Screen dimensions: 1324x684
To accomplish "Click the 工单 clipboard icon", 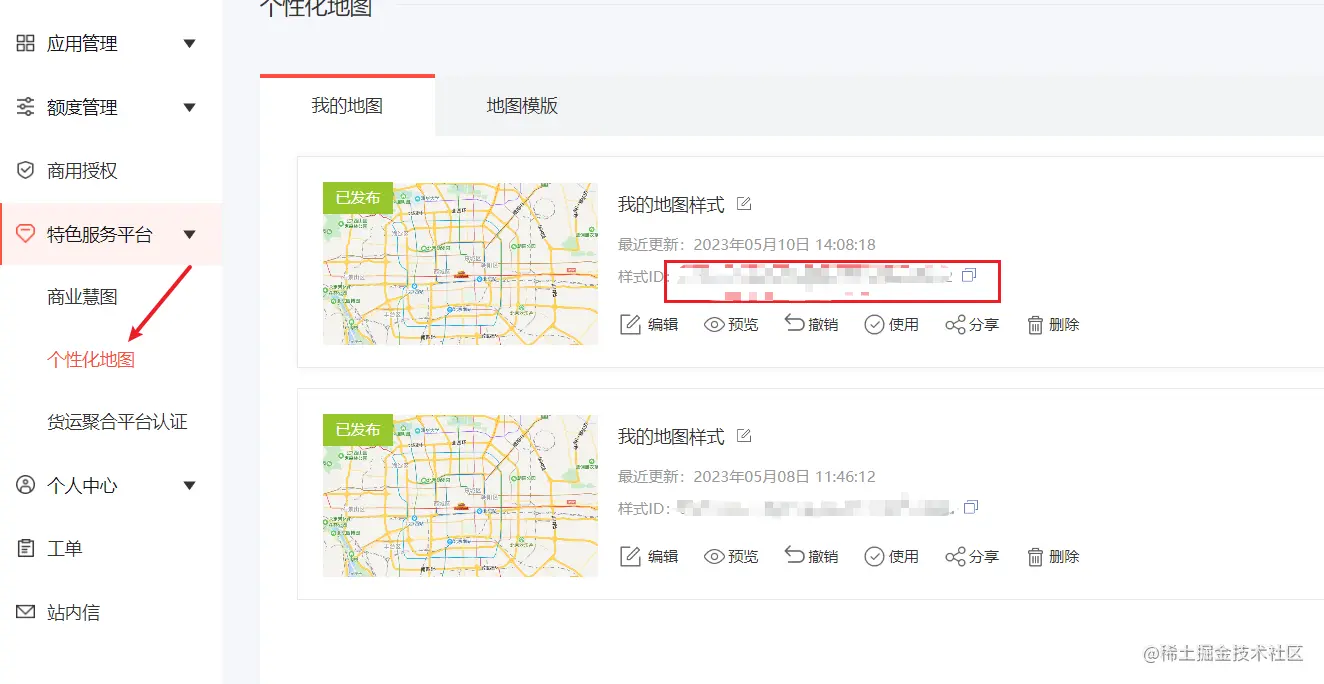I will pyautogui.click(x=26, y=549).
